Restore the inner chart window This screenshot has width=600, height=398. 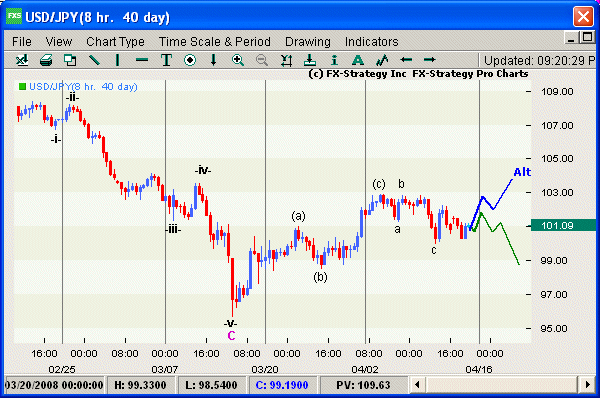coord(587,38)
